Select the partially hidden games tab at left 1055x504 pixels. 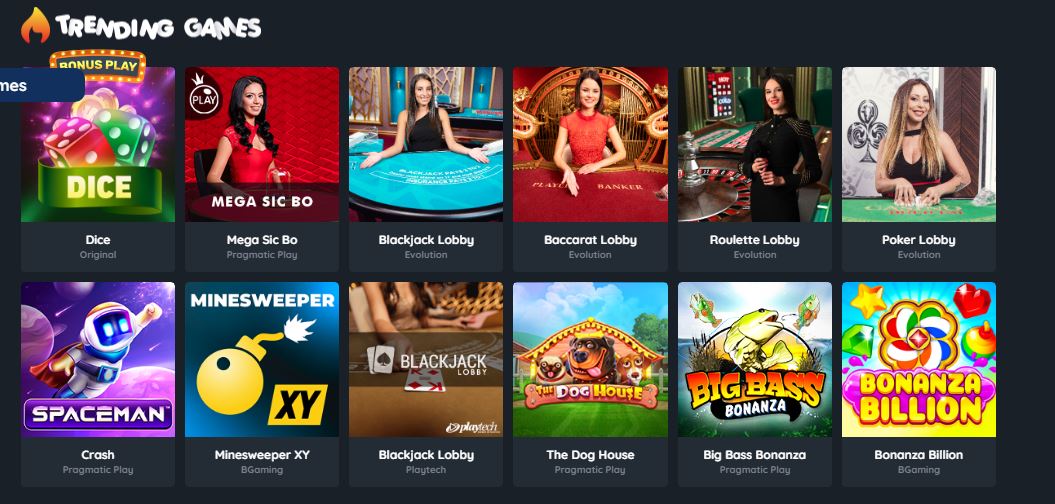coord(42,85)
